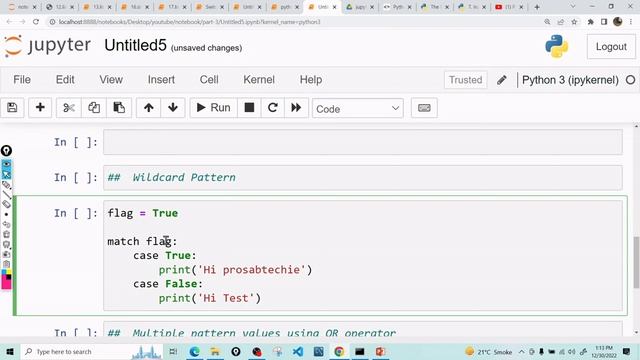
Task: Bookmark the page with the star icon
Action: pos(574,22)
